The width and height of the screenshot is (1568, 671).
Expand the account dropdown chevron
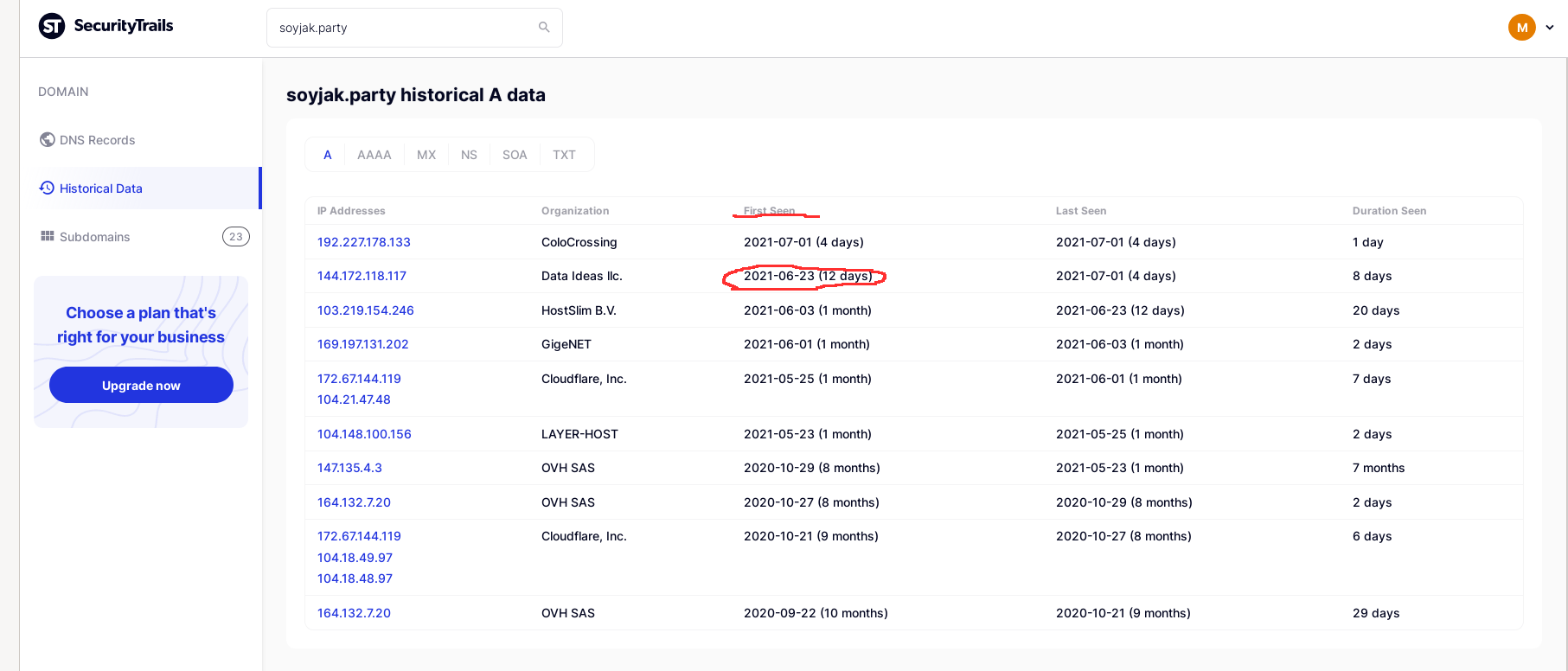click(x=1550, y=28)
